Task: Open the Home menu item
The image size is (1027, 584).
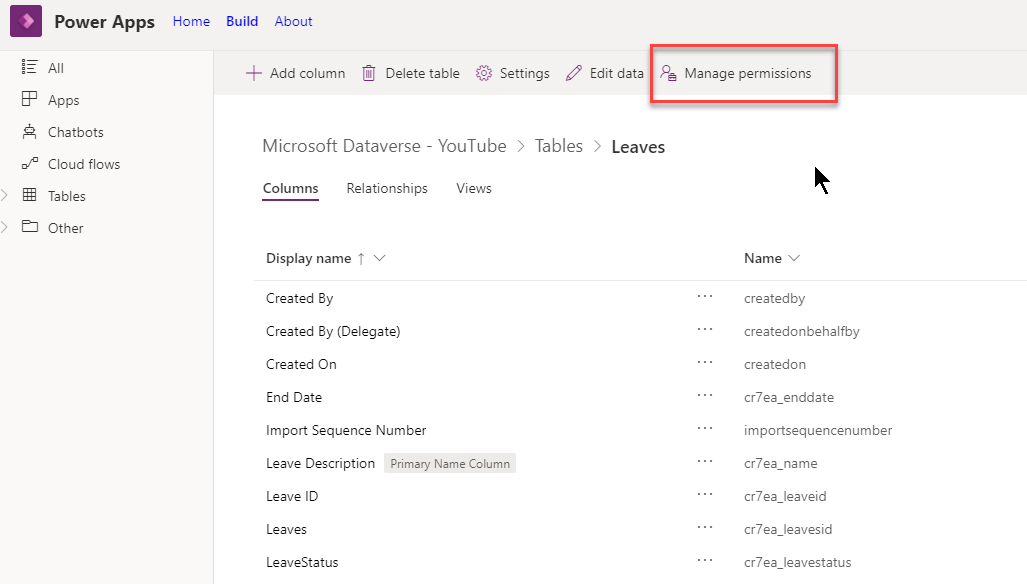Action: 191,21
